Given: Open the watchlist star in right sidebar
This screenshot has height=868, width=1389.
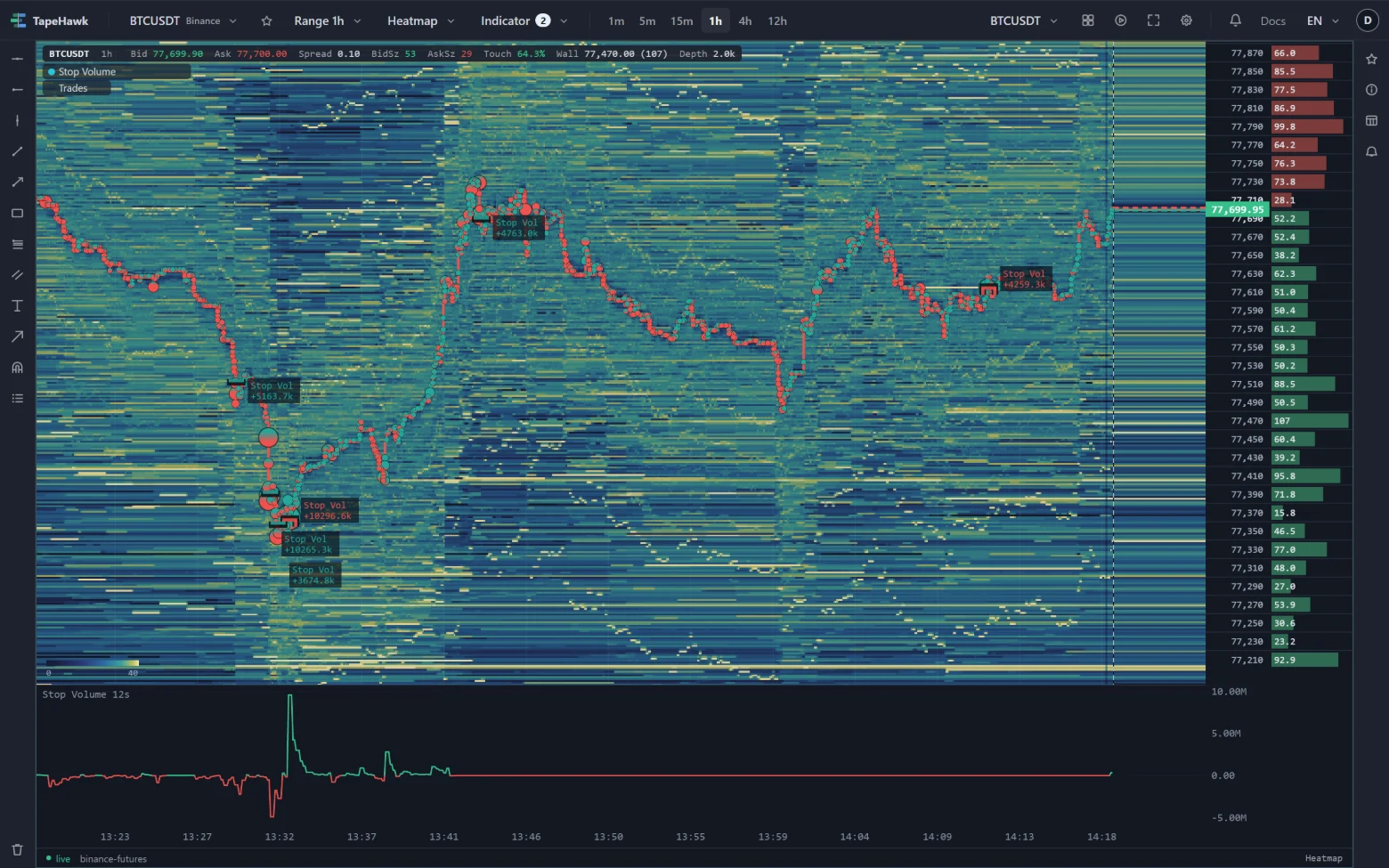Looking at the screenshot, I should (1371, 59).
